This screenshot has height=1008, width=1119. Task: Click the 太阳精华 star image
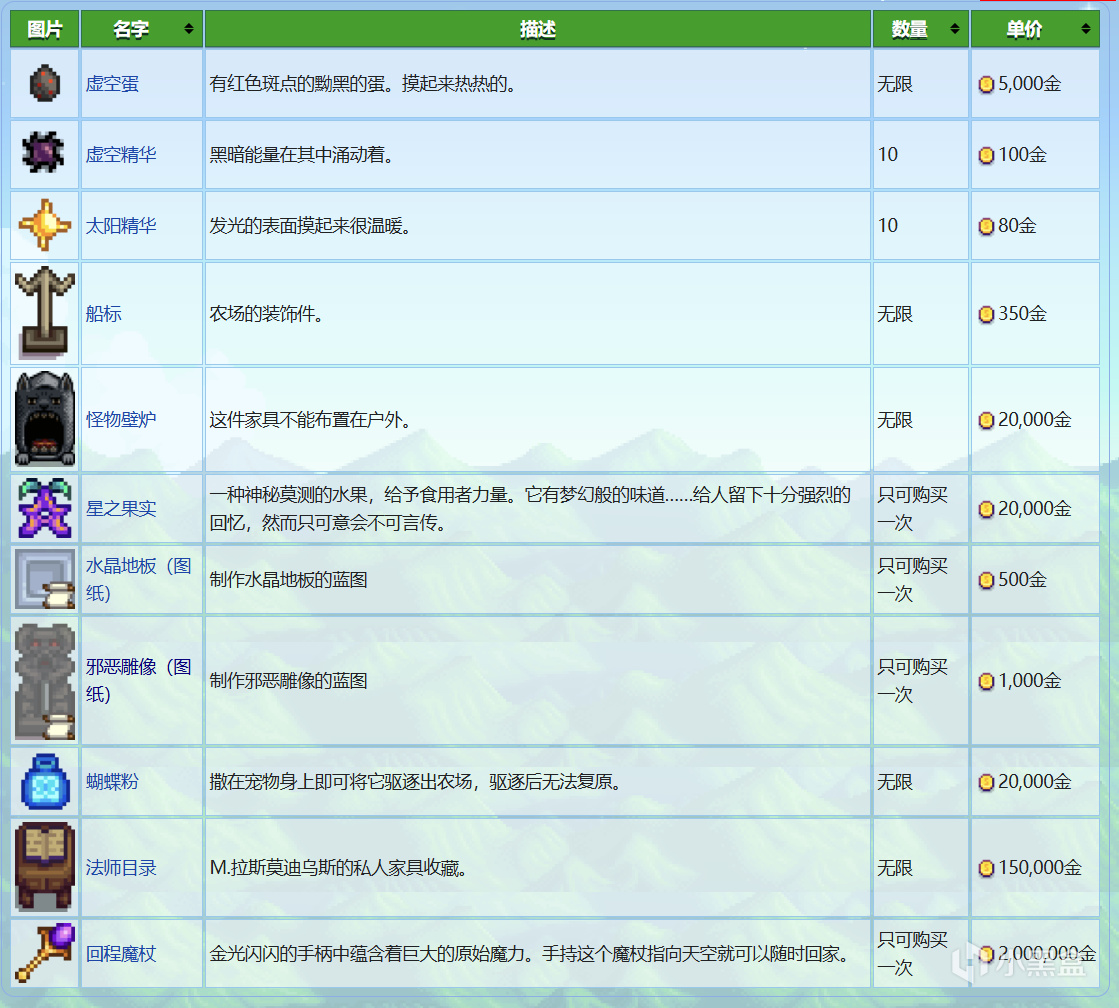44,225
